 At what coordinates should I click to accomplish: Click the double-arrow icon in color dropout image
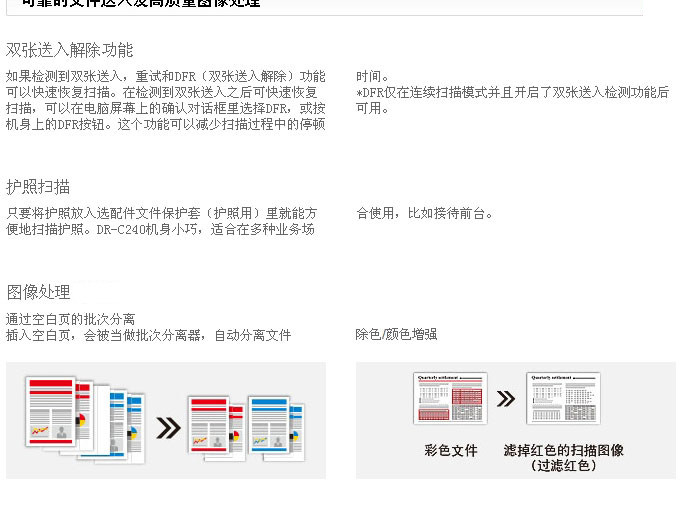(506, 399)
